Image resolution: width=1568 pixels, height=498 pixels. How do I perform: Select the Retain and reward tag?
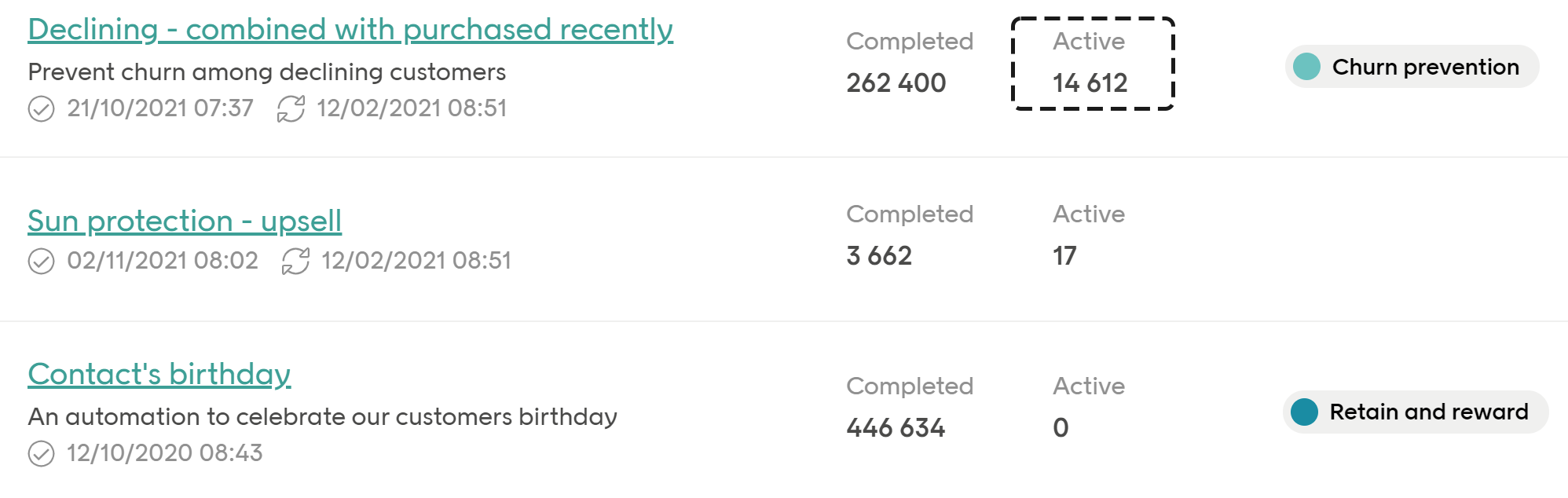(1416, 412)
